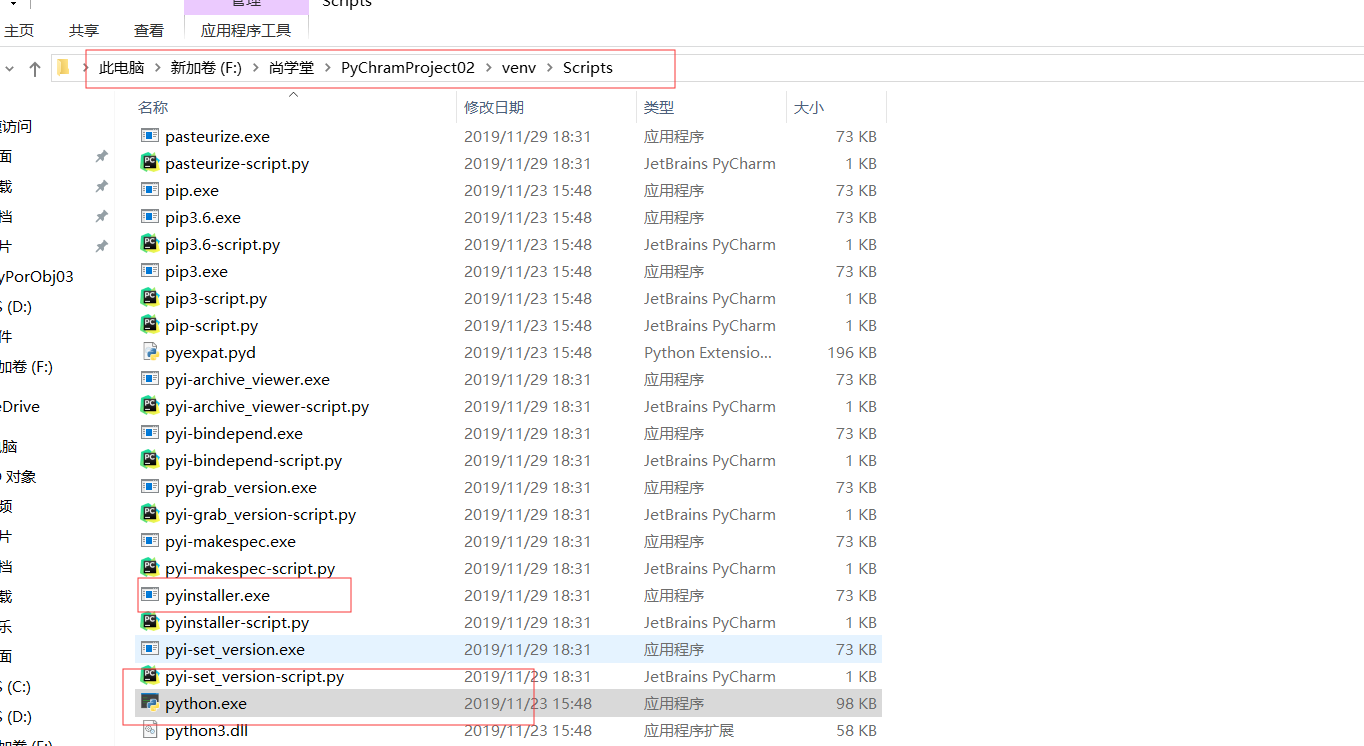Go to 此电脑 in the address breadcrumb
Viewport: 1364px width, 746px height.
click(122, 68)
